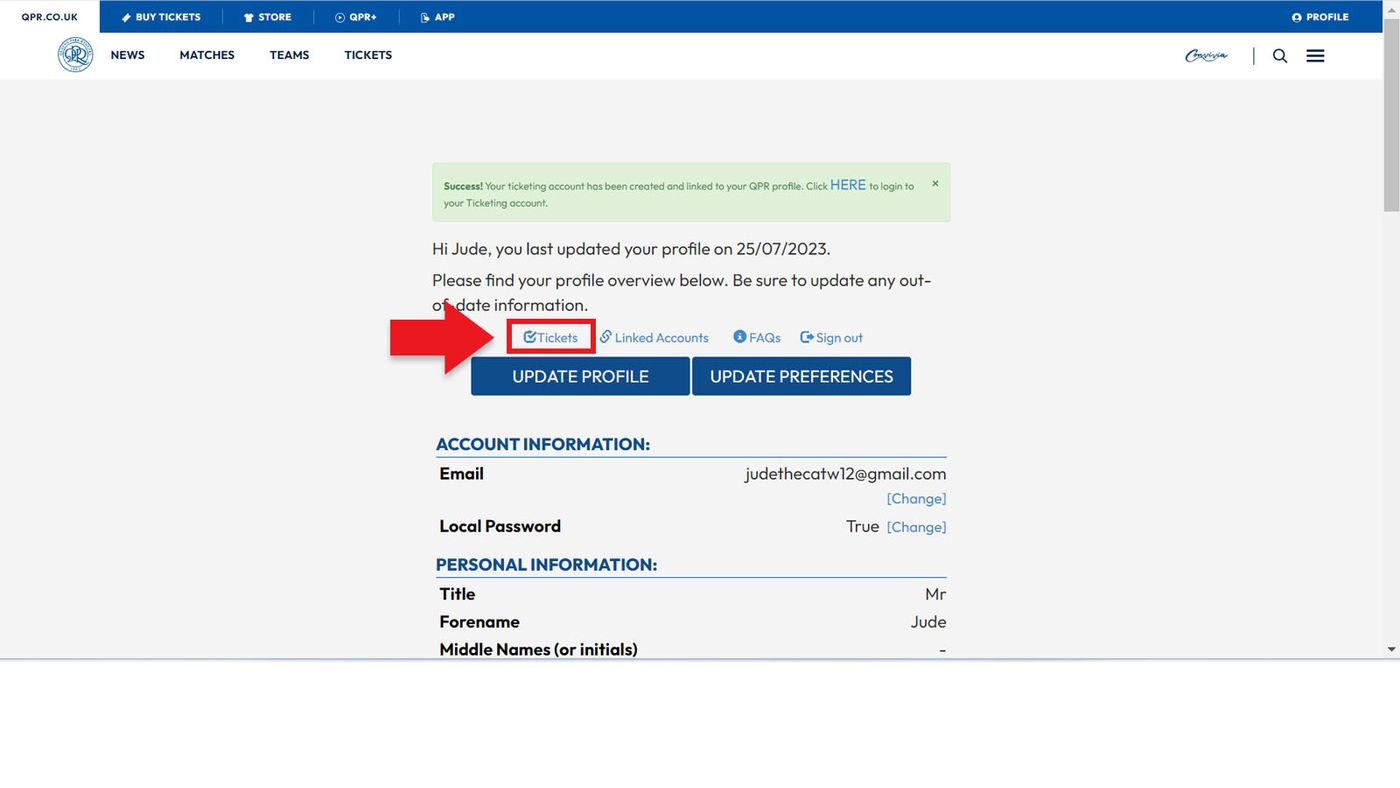This screenshot has width=1400, height=788.
Task: Click the Update Profile button
Action: (580, 376)
